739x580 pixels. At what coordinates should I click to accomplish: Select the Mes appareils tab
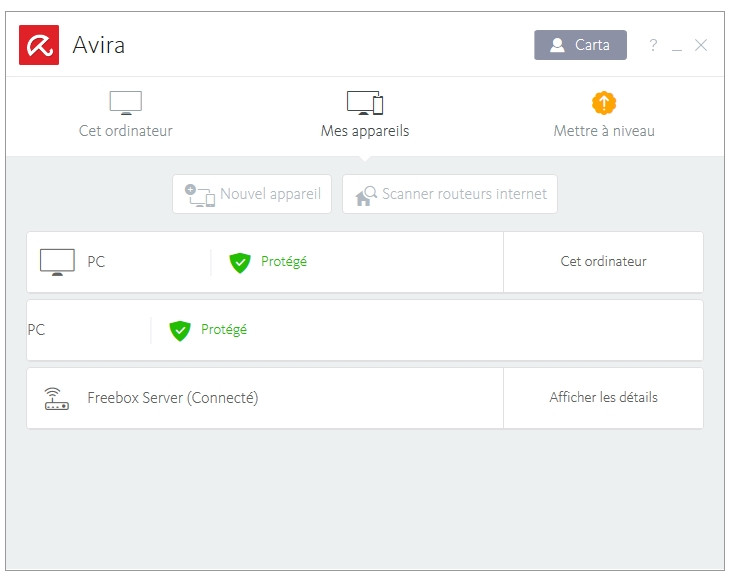pos(364,131)
